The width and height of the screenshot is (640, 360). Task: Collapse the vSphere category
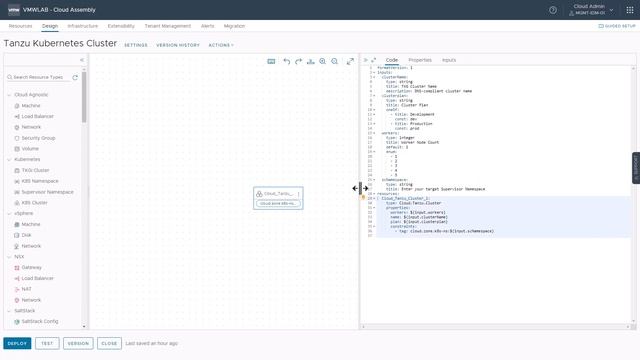[9, 213]
